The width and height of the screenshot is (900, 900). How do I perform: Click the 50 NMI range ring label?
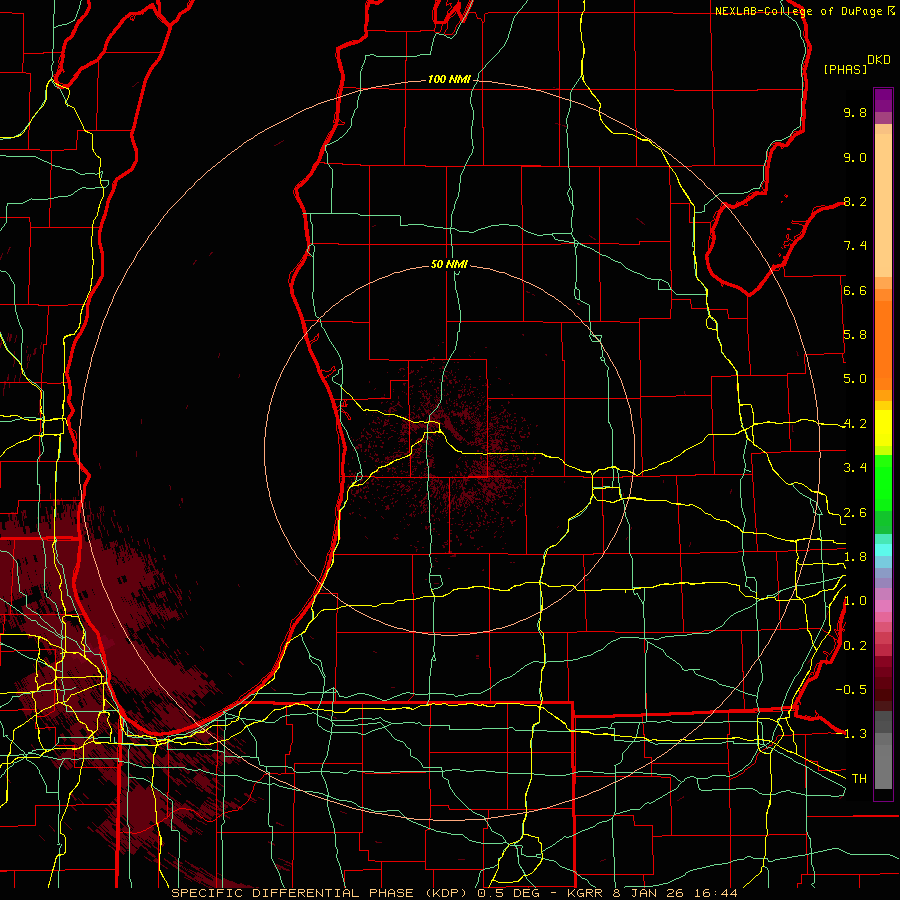(x=449, y=264)
